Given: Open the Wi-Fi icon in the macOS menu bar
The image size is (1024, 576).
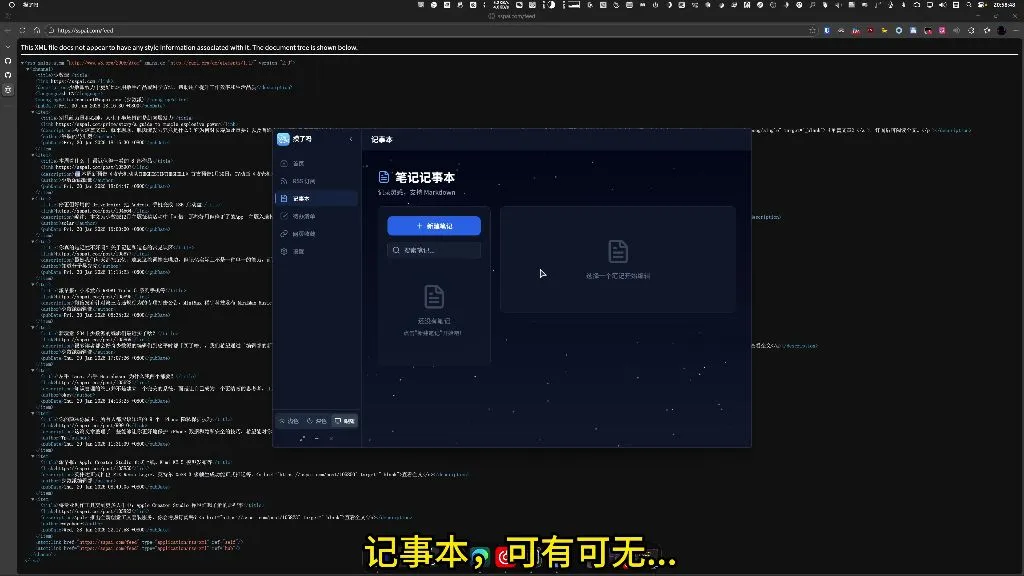Looking at the screenshot, I should (x=916, y=4).
